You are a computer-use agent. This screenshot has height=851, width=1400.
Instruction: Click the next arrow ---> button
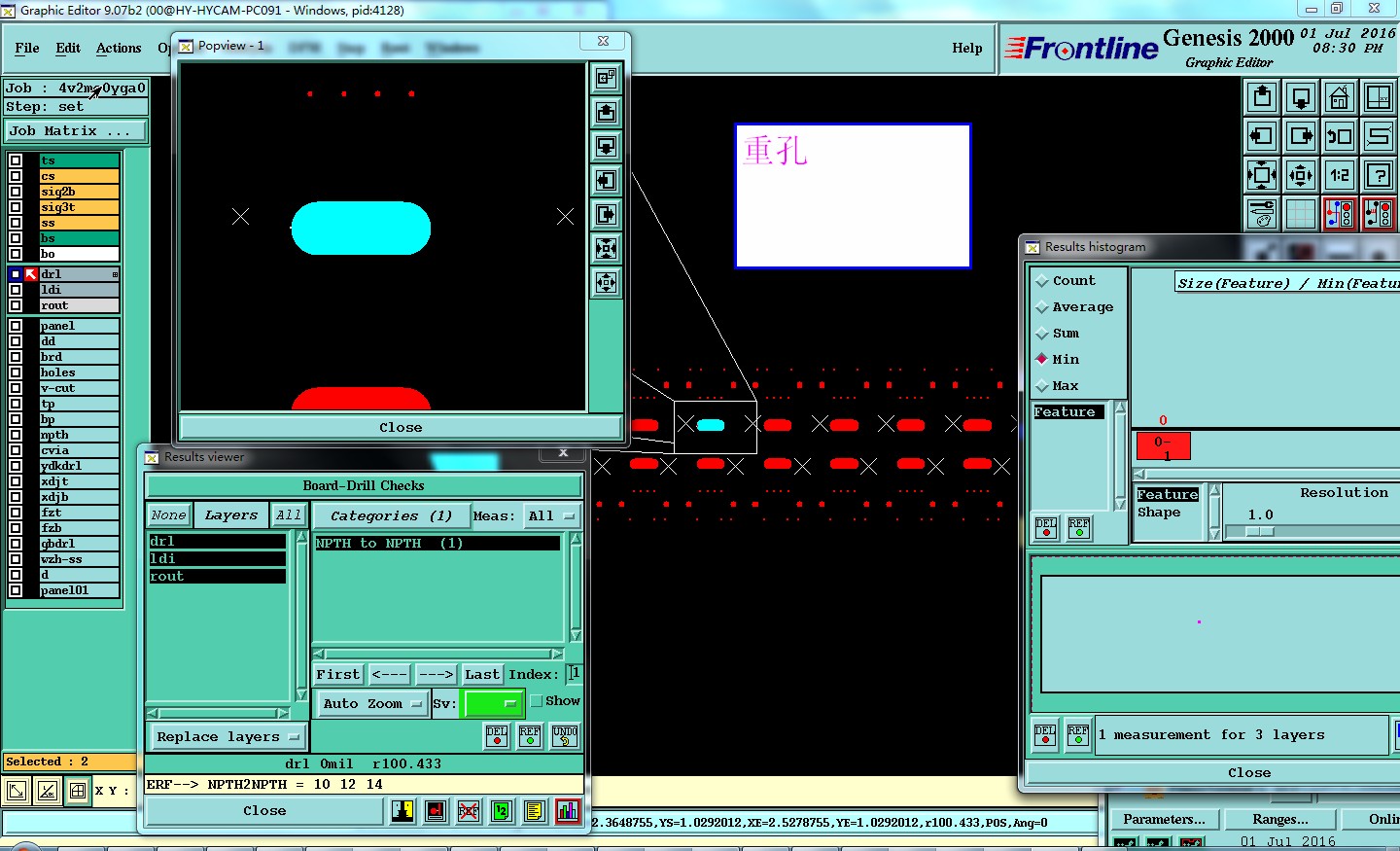click(x=436, y=674)
